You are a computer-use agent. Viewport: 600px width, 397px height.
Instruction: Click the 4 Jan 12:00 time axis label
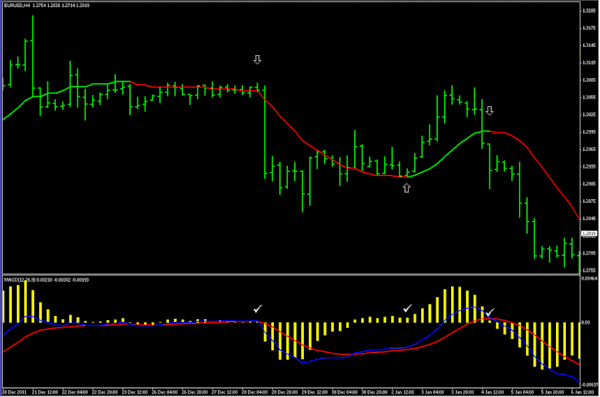tap(492, 392)
